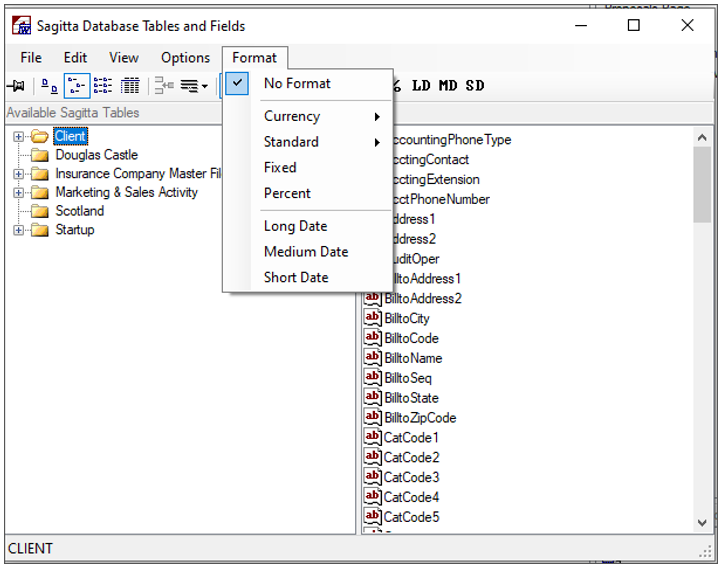Select the small icons view button
The height and width of the screenshot is (568, 722).
[x=77, y=86]
